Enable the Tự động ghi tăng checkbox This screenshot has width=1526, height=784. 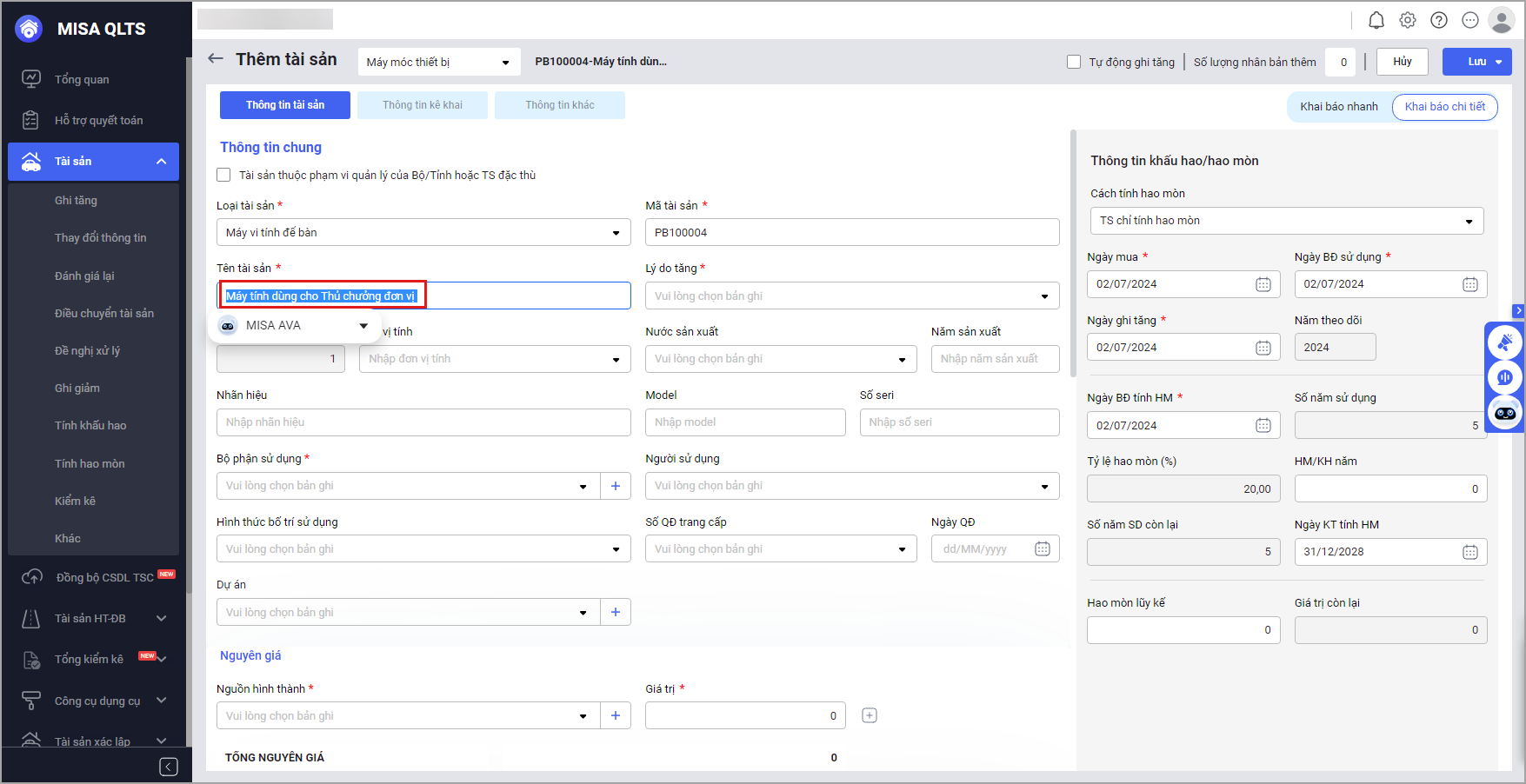click(x=1074, y=62)
